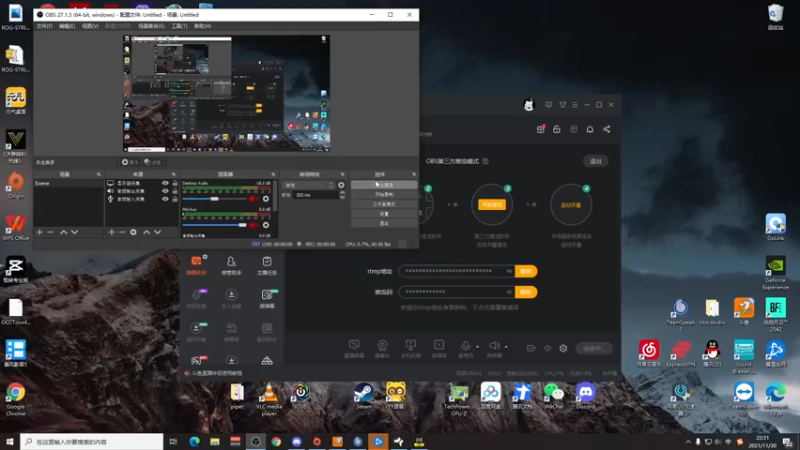Lock the audio input capture source
Viewport: 800px width, 450px height.
[175, 199]
